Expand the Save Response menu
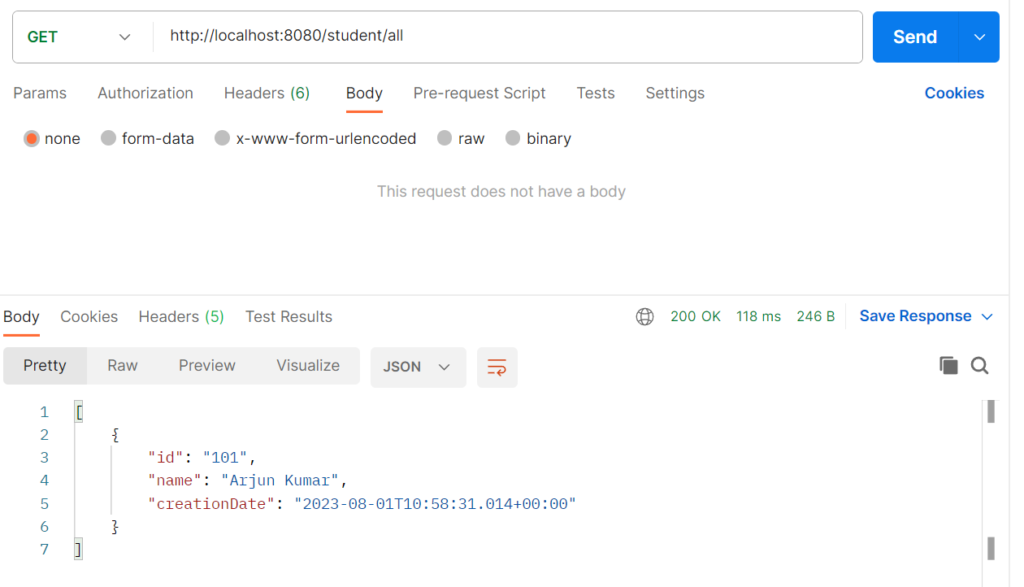 [926, 316]
